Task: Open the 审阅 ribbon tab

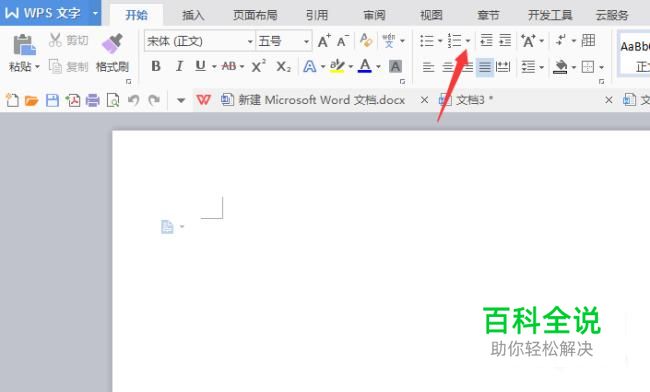Action: coord(374,15)
